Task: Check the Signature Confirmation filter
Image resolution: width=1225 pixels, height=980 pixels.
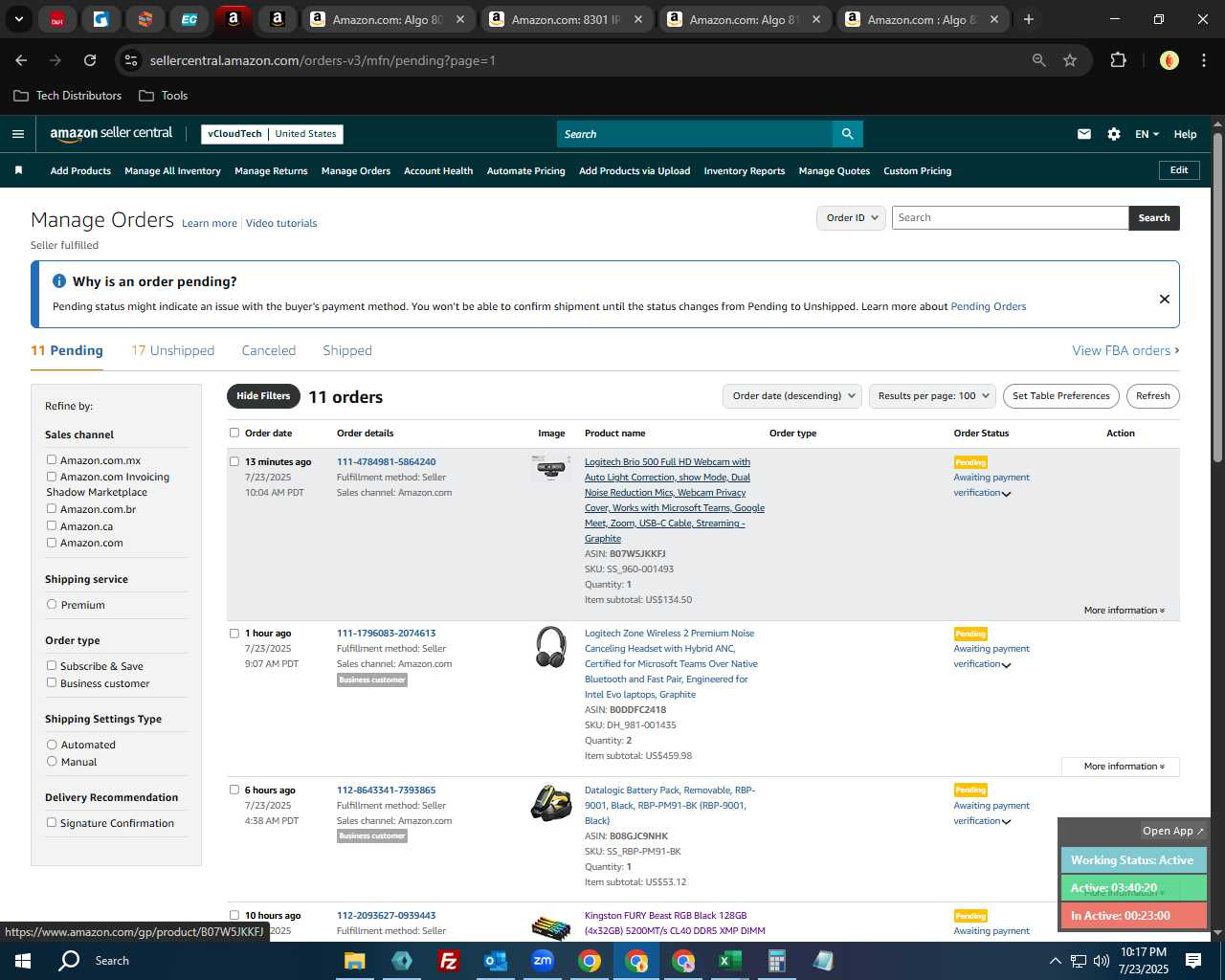Action: point(52,823)
